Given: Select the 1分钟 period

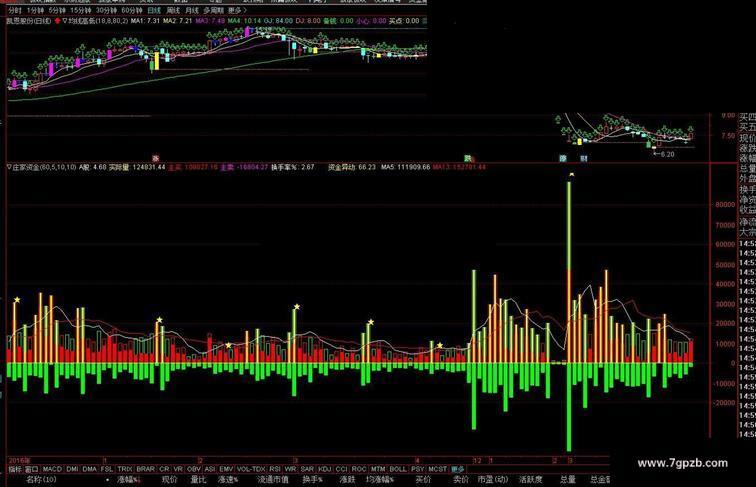Looking at the screenshot, I should pyautogui.click(x=35, y=10).
